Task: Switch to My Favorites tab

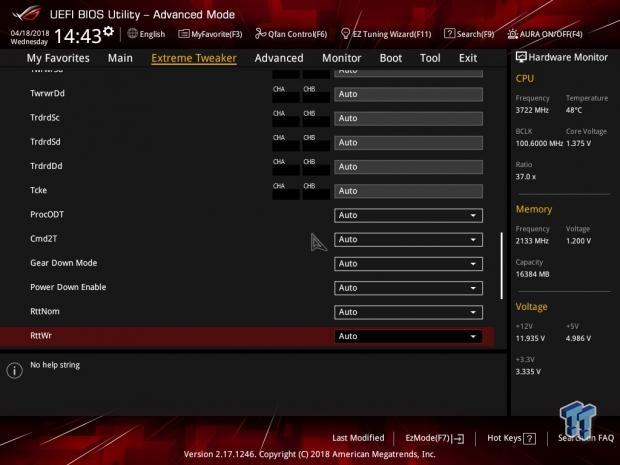Action: pos(58,58)
